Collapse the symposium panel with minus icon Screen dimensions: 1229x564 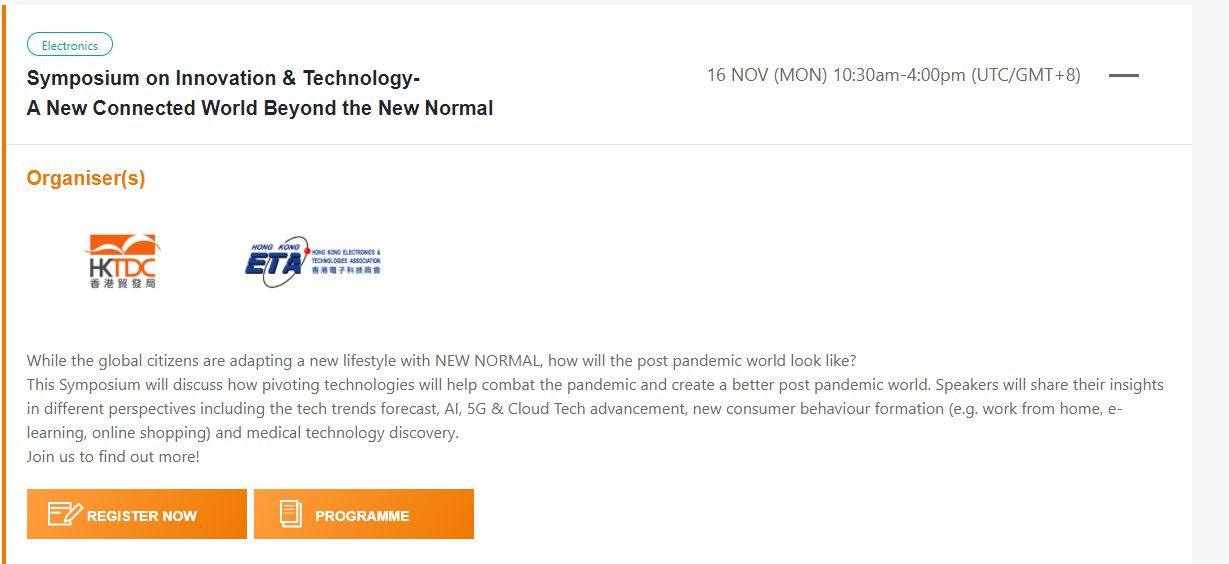1124,75
